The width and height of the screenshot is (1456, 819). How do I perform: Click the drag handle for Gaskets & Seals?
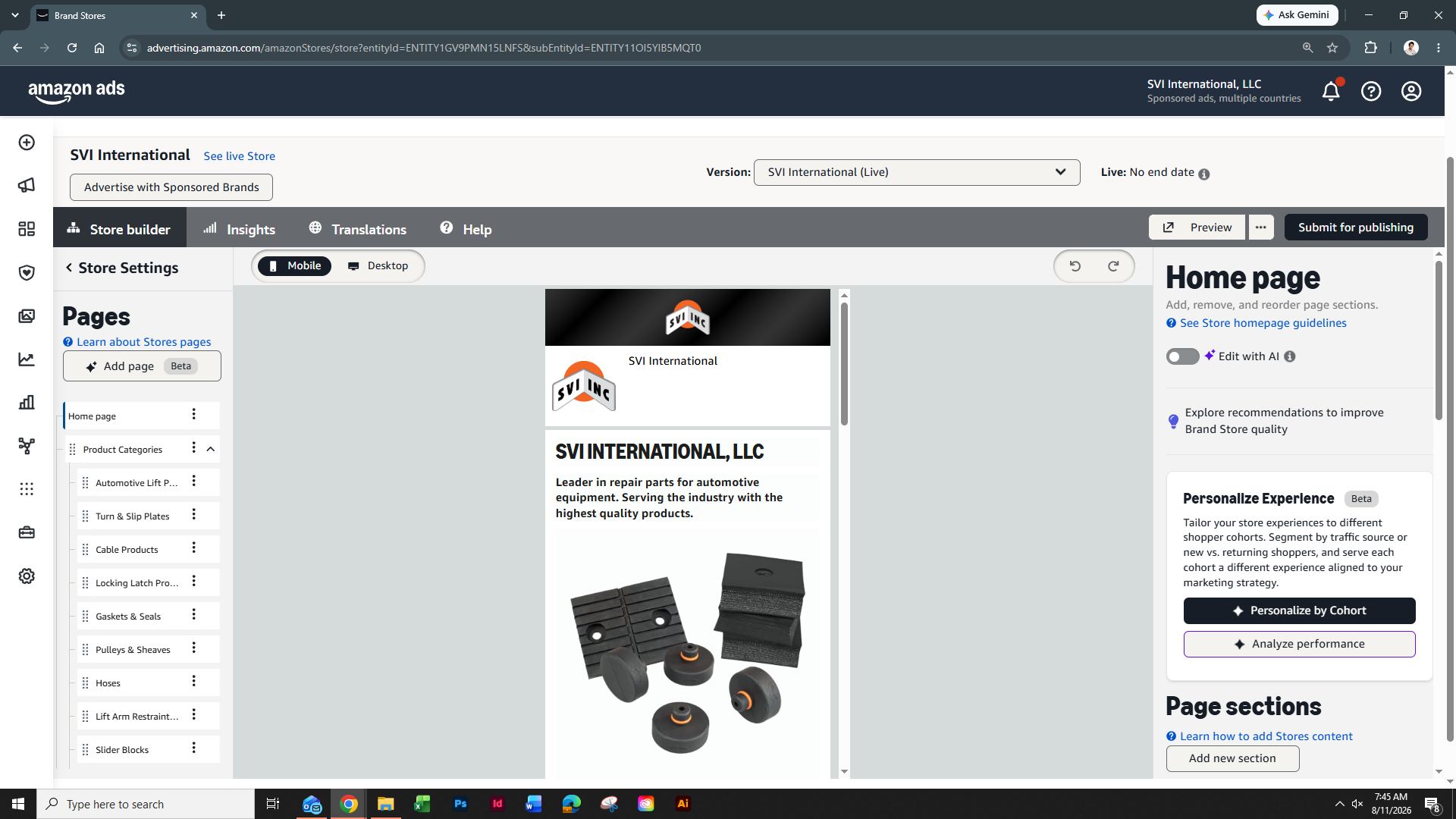tap(85, 617)
